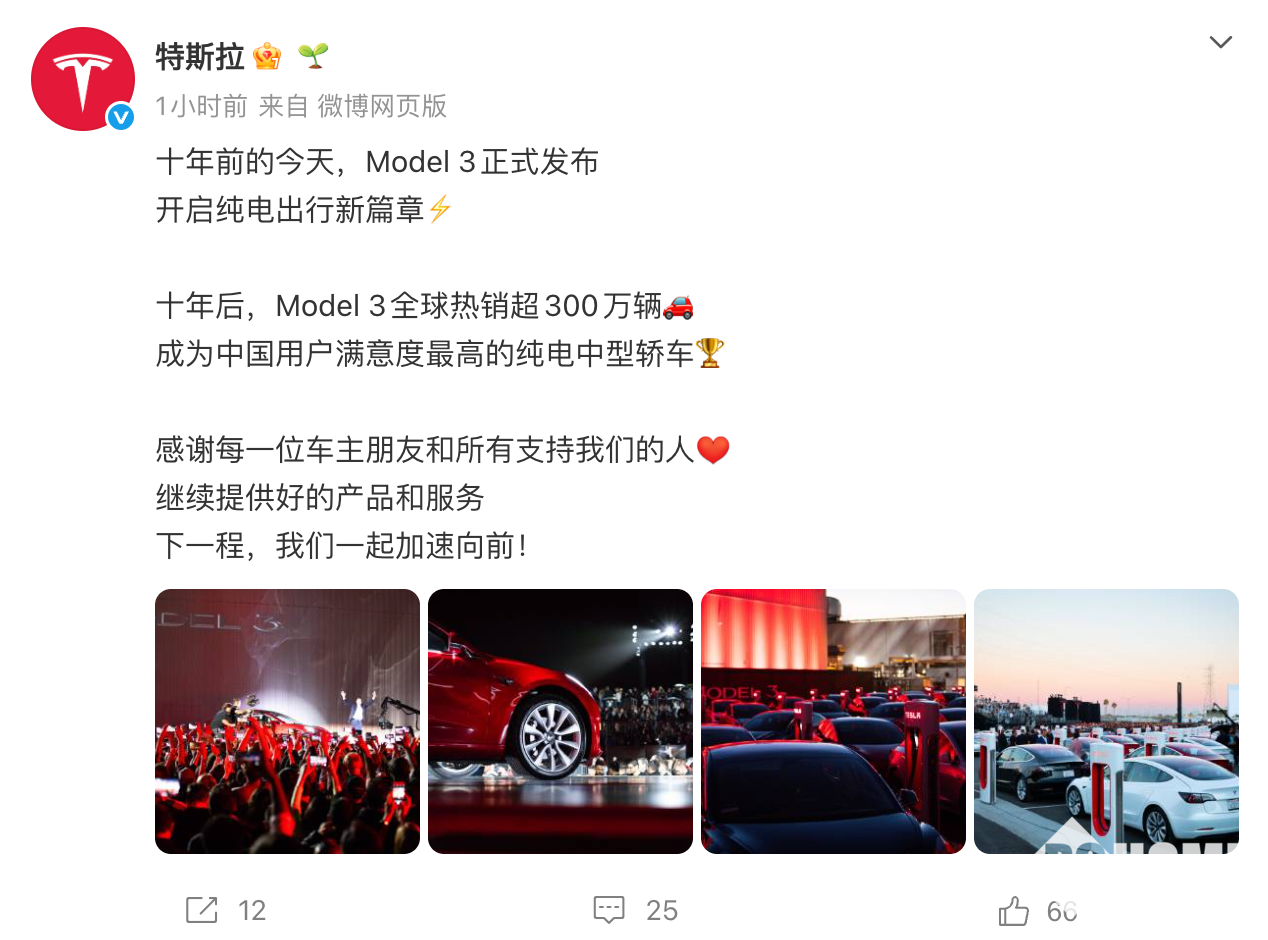Image resolution: width=1268 pixels, height=940 pixels.
Task: Click the trophy emoji in post
Action: (709, 354)
